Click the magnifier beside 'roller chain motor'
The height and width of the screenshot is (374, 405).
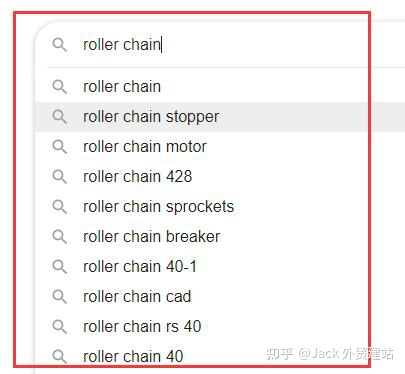click(x=60, y=147)
